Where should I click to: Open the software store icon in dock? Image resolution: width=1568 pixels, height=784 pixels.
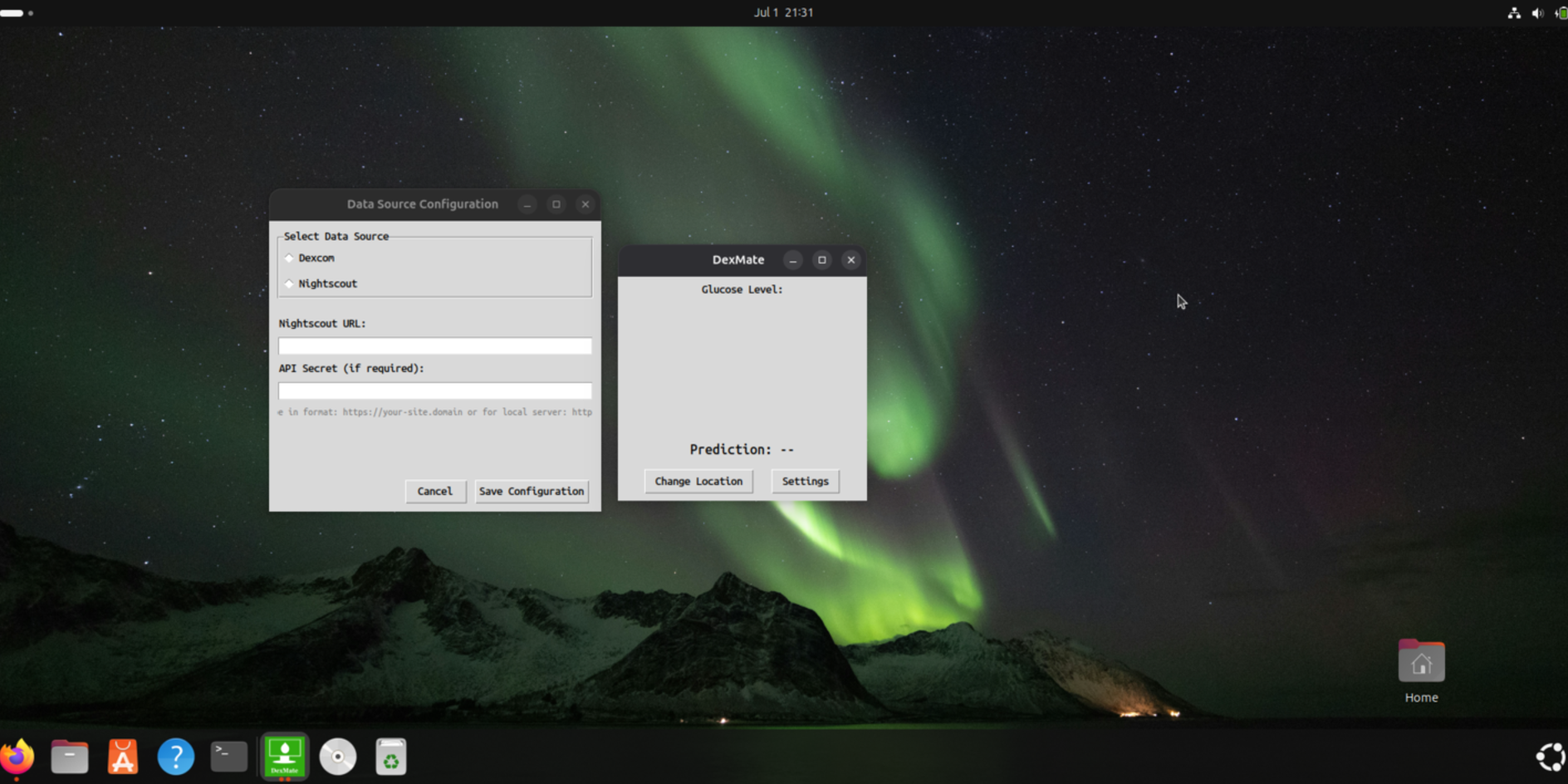(123, 756)
